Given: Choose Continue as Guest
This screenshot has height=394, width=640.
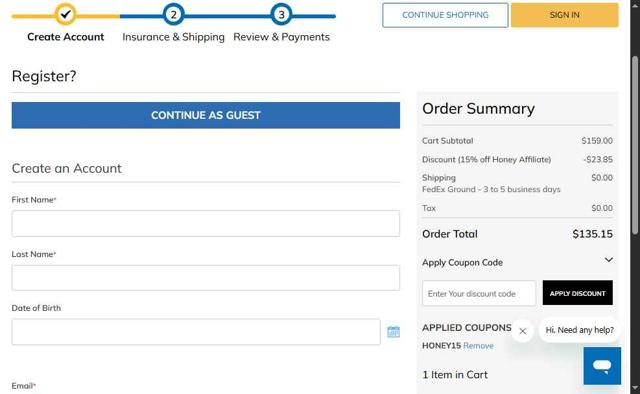Looking at the screenshot, I should tap(206, 115).
